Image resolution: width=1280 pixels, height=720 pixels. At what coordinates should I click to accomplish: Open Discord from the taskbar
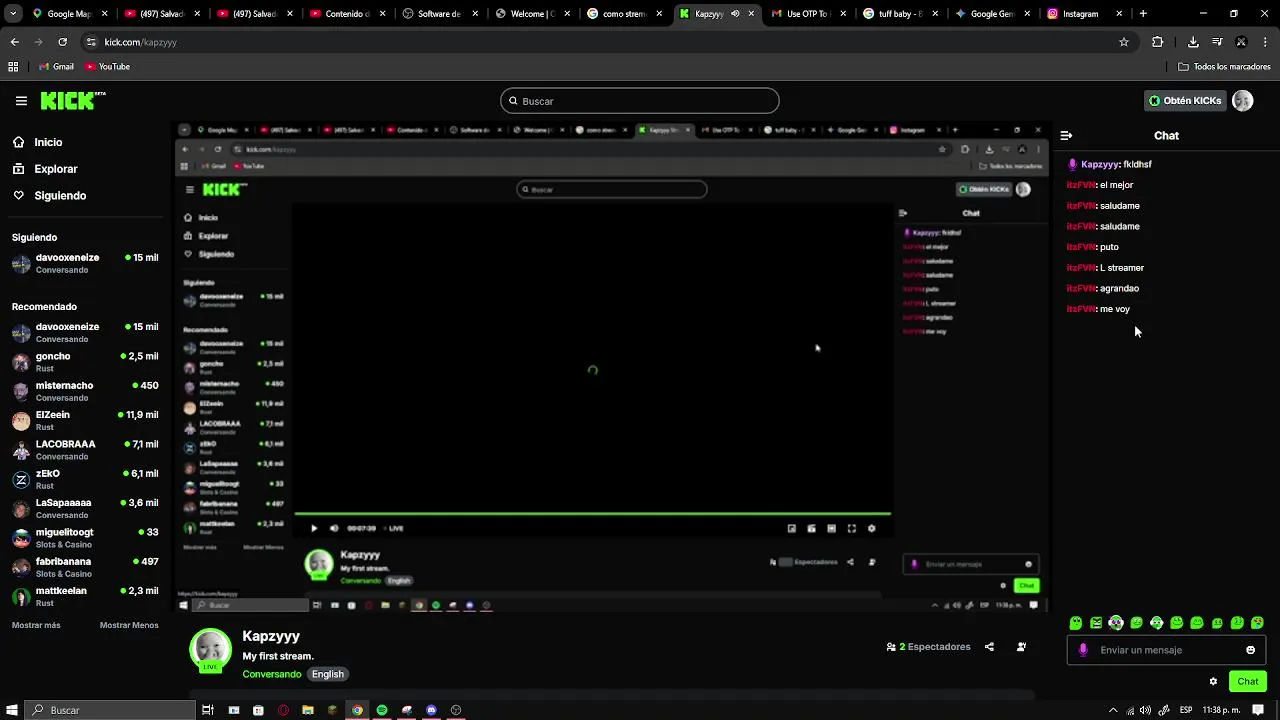pos(431,710)
